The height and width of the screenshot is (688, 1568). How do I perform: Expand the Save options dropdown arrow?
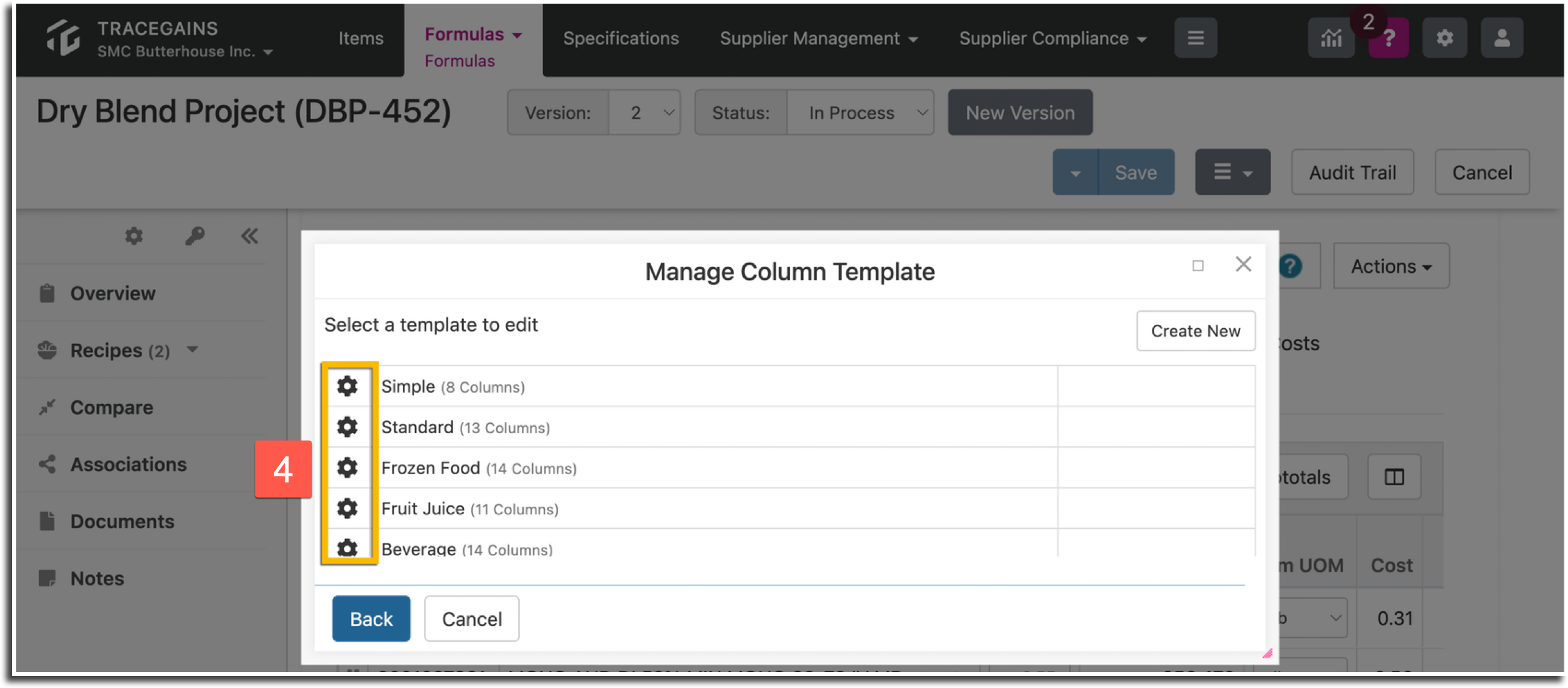pos(1075,173)
